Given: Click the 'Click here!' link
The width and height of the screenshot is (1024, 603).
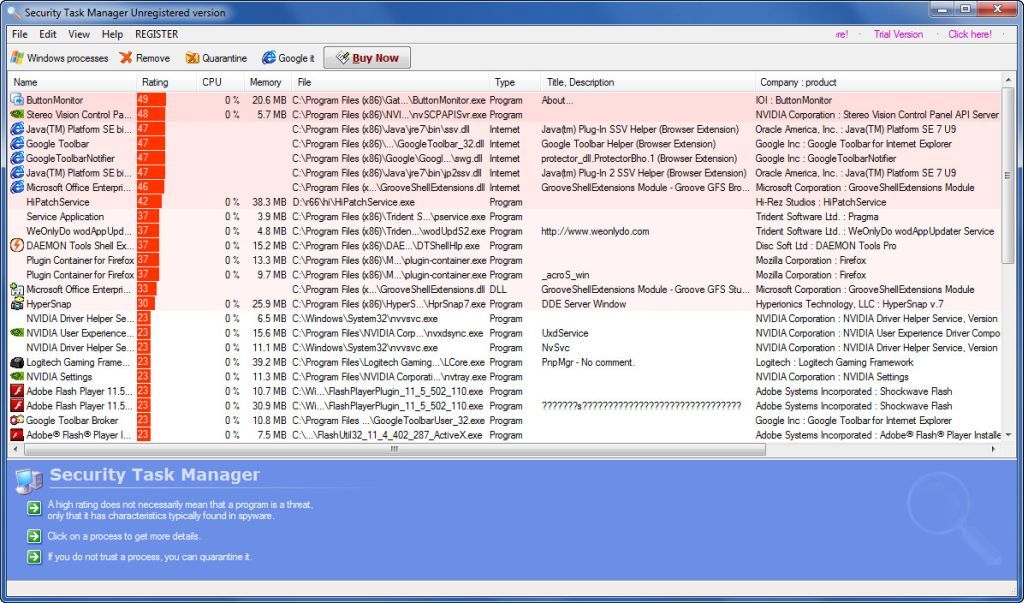Looking at the screenshot, I should point(970,34).
